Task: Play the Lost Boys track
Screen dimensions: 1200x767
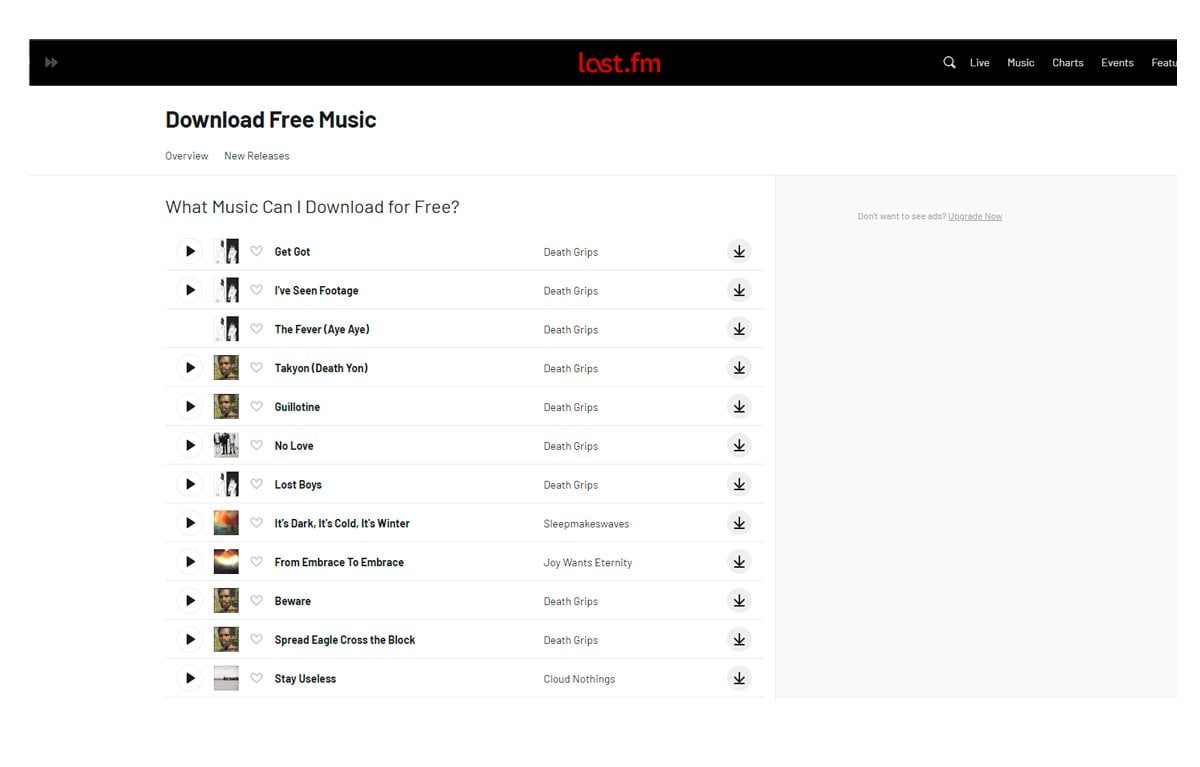Action: point(190,485)
